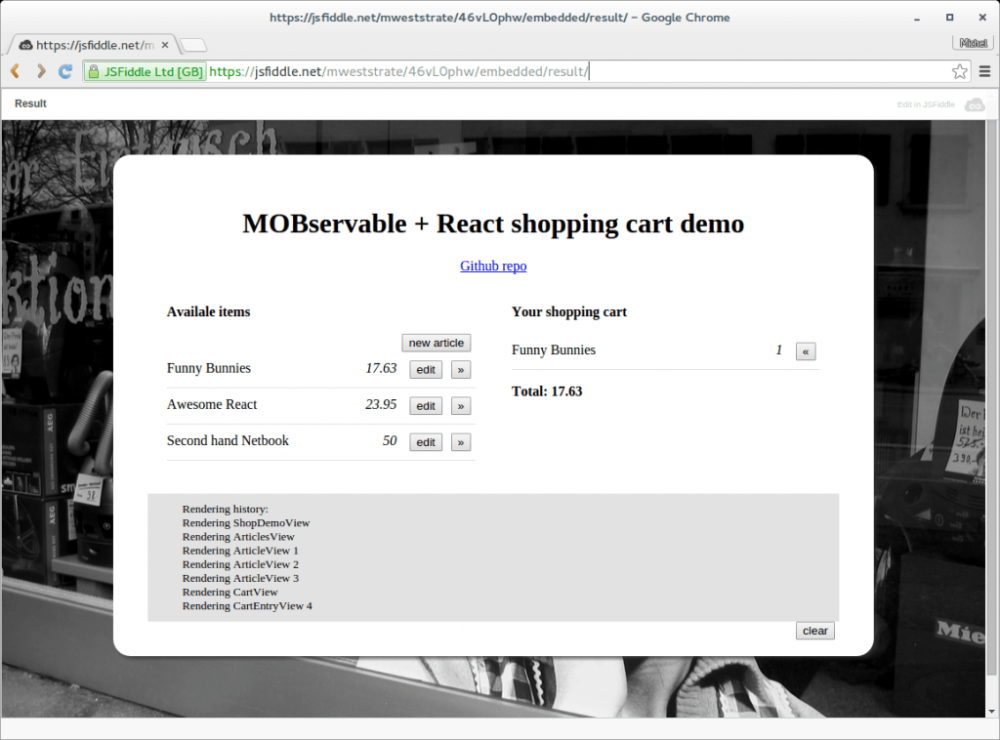Add Awesome React to the cart
The height and width of the screenshot is (740, 1000).
pyautogui.click(x=460, y=406)
